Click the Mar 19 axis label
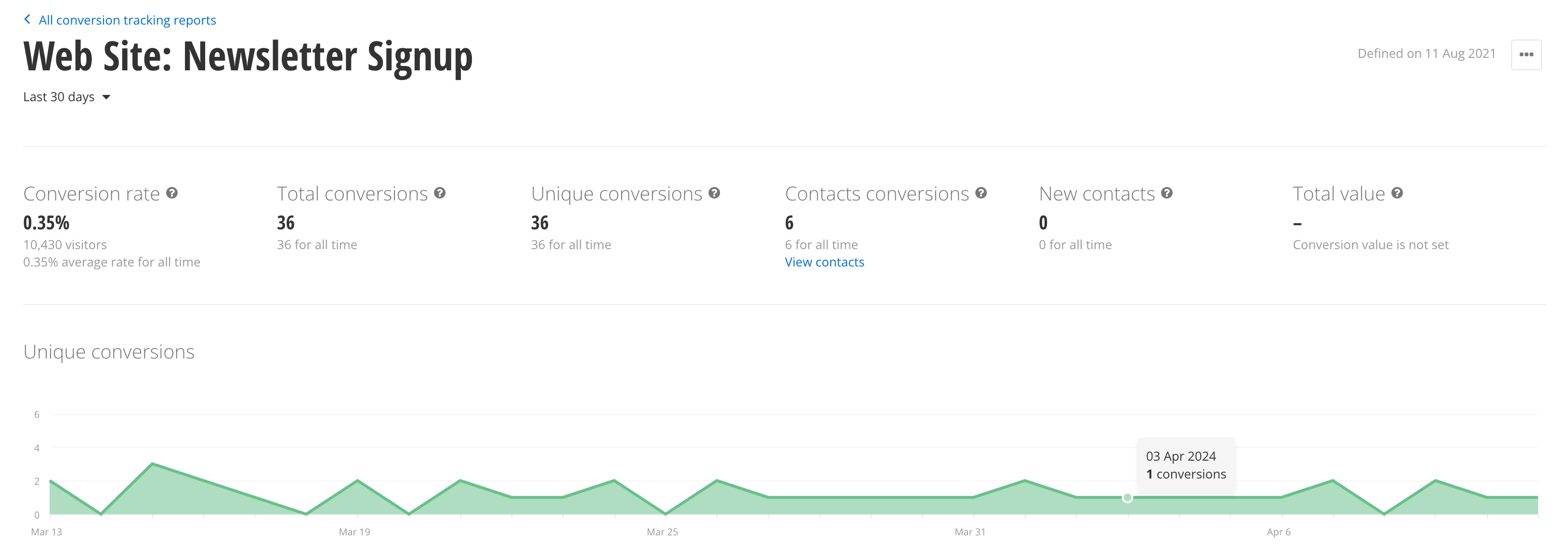This screenshot has width=1568, height=558. pyautogui.click(x=354, y=532)
